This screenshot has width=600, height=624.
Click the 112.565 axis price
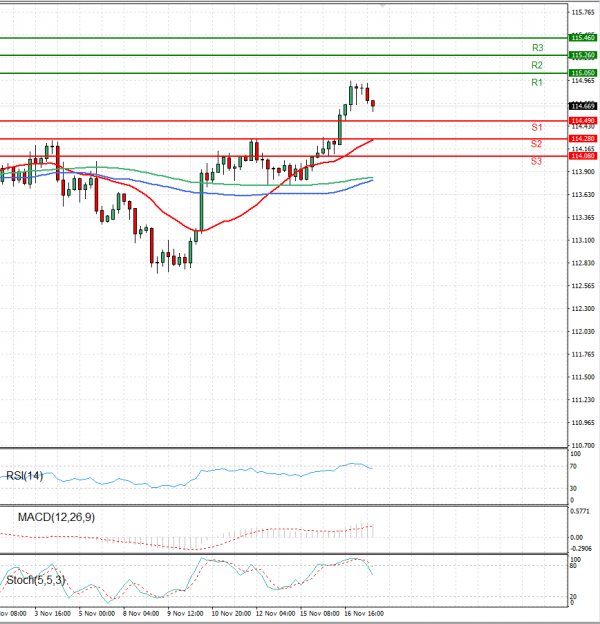(583, 286)
